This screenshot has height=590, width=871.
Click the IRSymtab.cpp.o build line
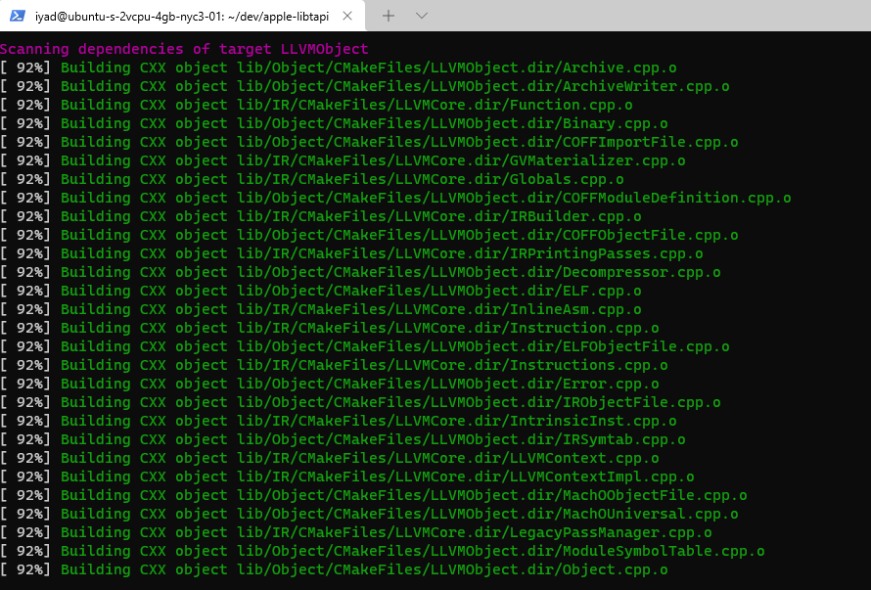click(x=343, y=440)
